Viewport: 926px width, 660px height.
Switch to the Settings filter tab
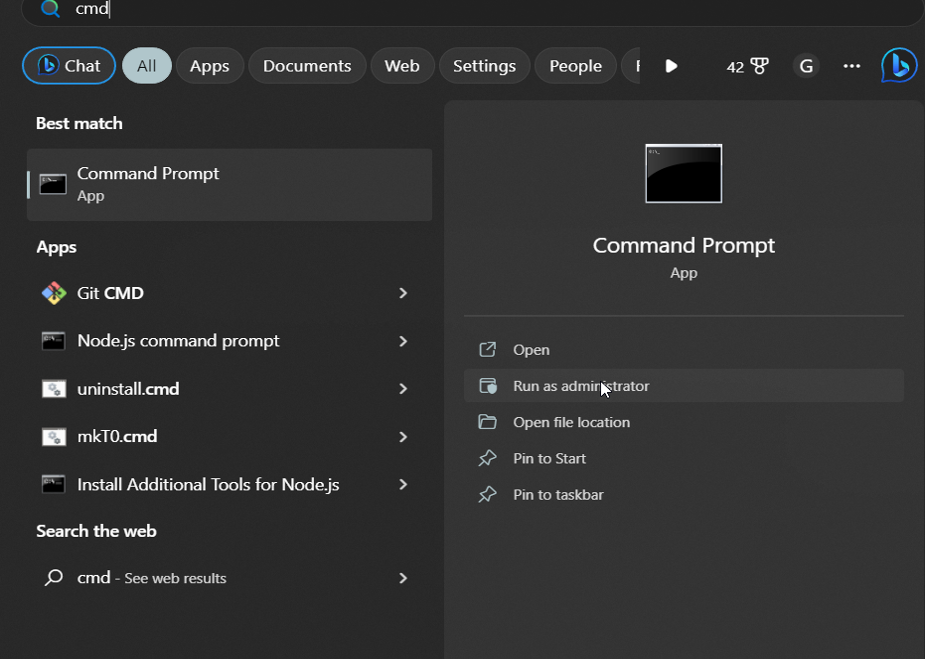[484, 66]
